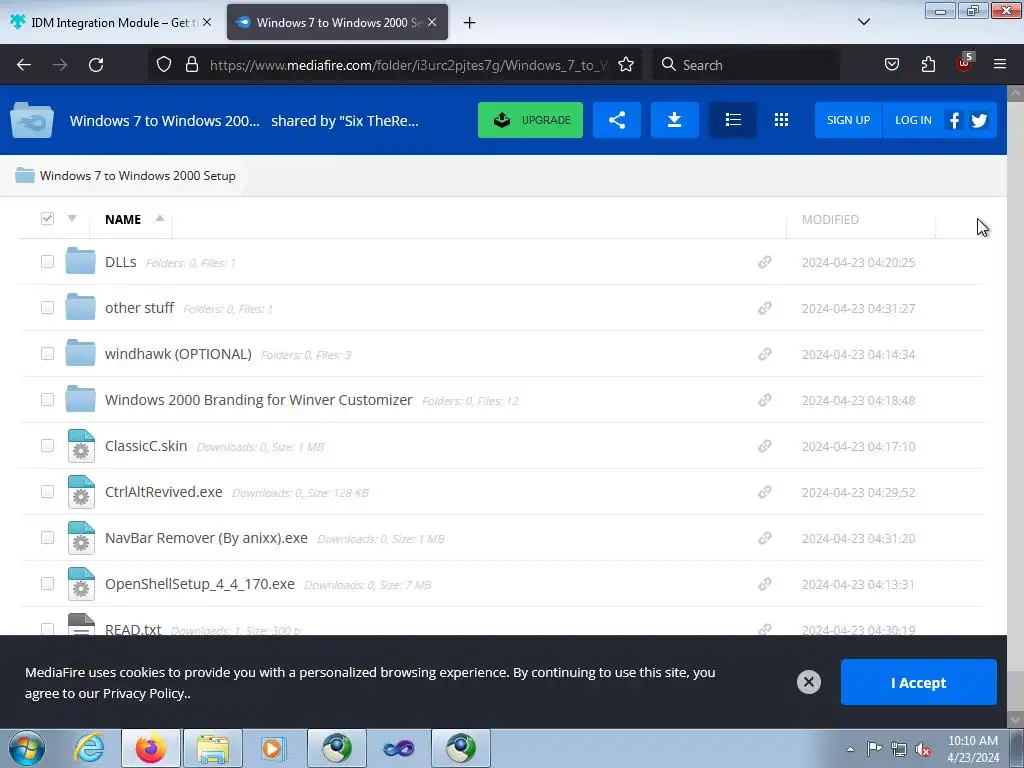Click the download folder icon button

tap(675, 120)
